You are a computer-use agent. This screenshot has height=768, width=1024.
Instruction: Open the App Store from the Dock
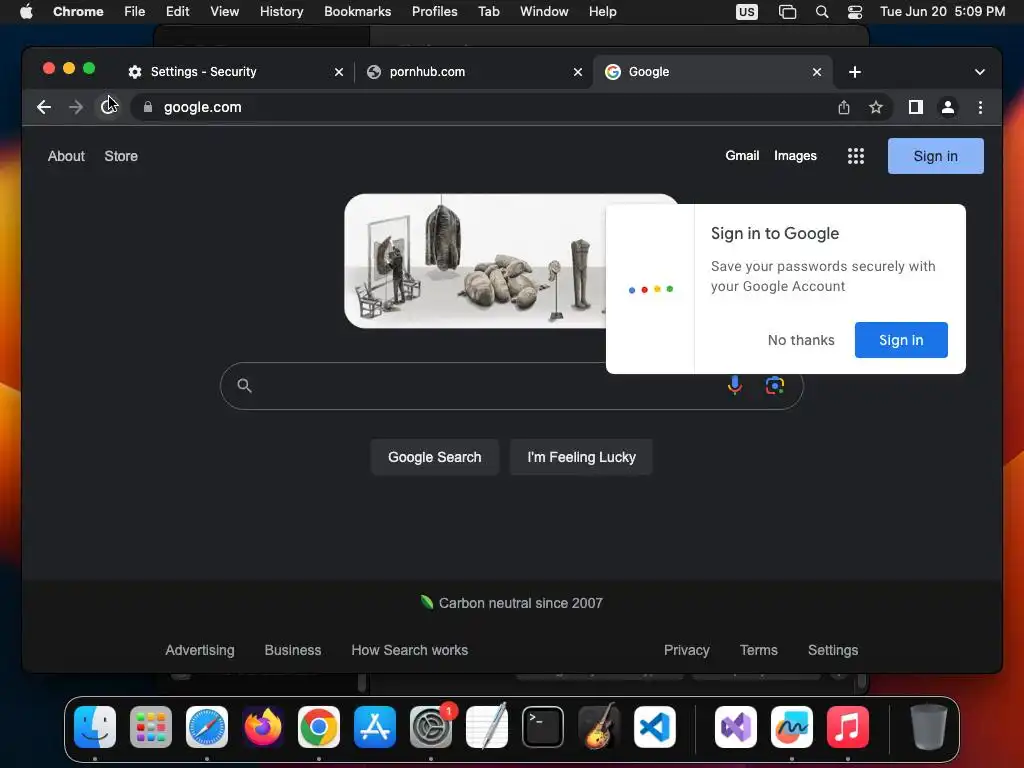click(x=375, y=727)
